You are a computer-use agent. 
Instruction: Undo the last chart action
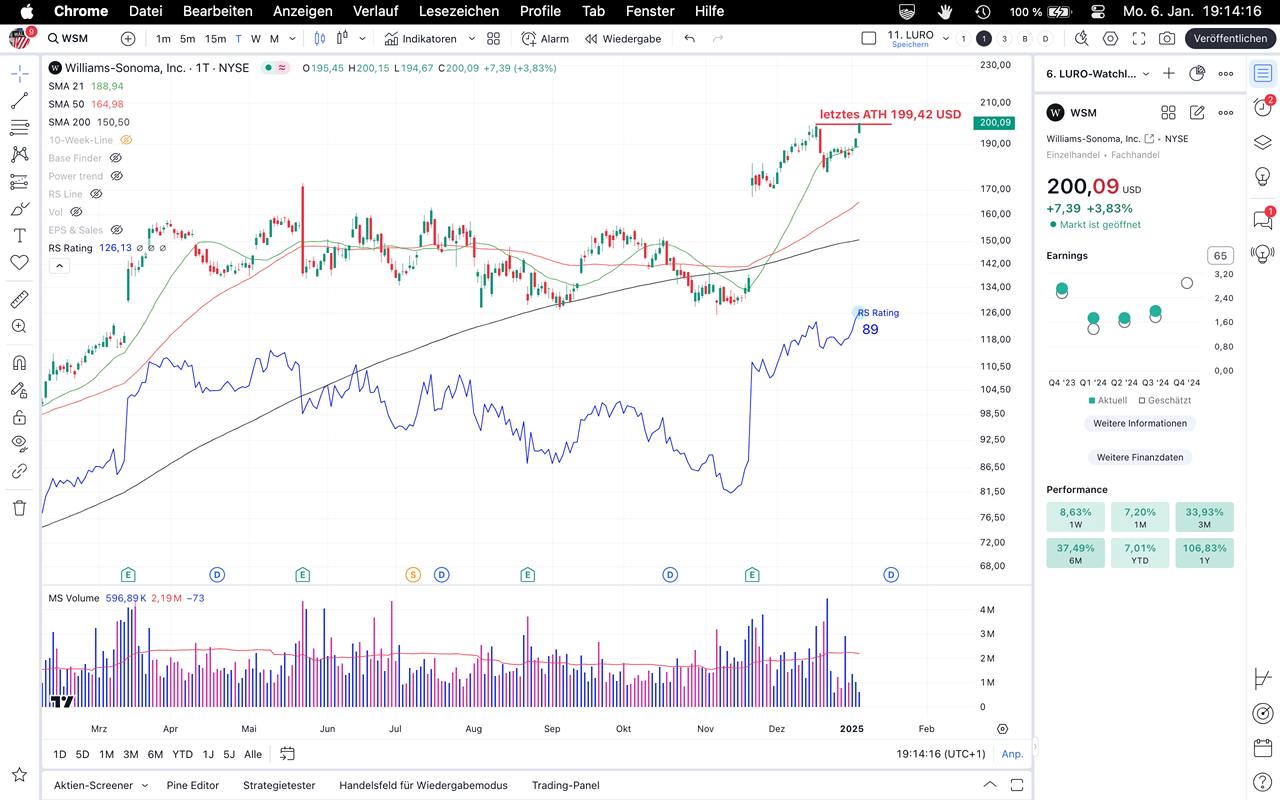coord(690,39)
